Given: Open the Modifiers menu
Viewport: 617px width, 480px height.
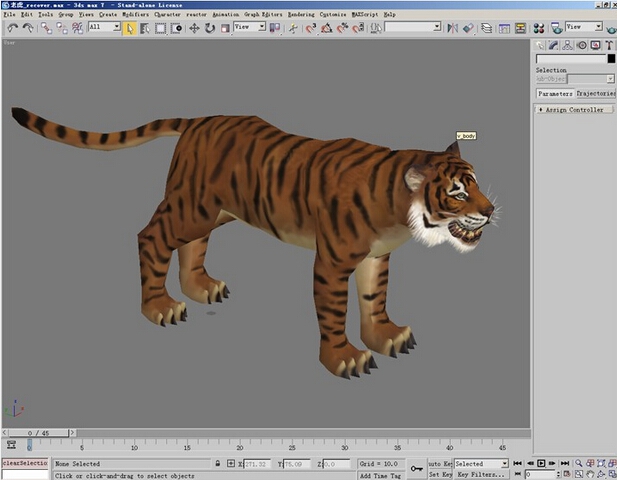Looking at the screenshot, I should click(x=135, y=15).
